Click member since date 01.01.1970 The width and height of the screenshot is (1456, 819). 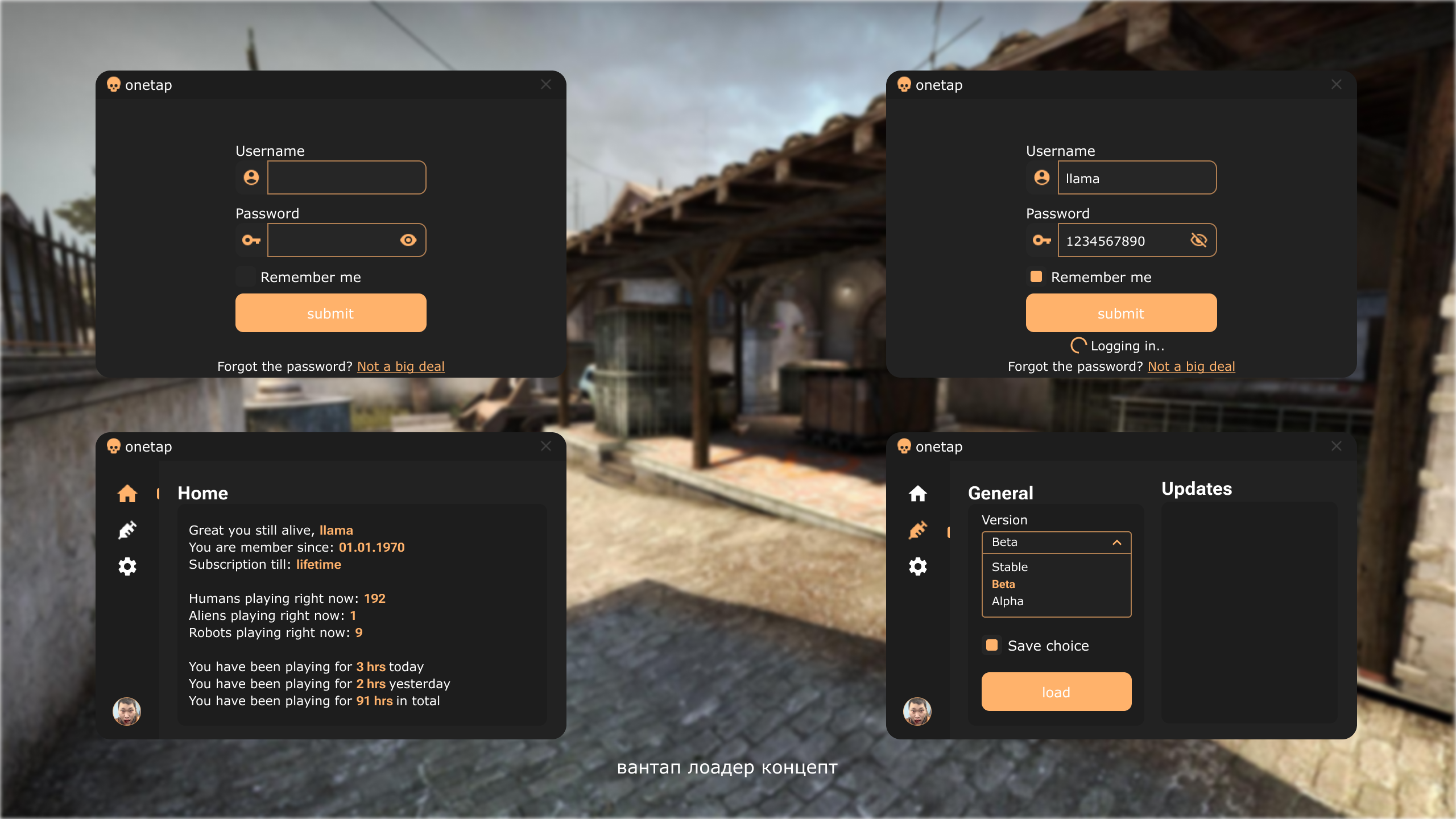click(372, 547)
